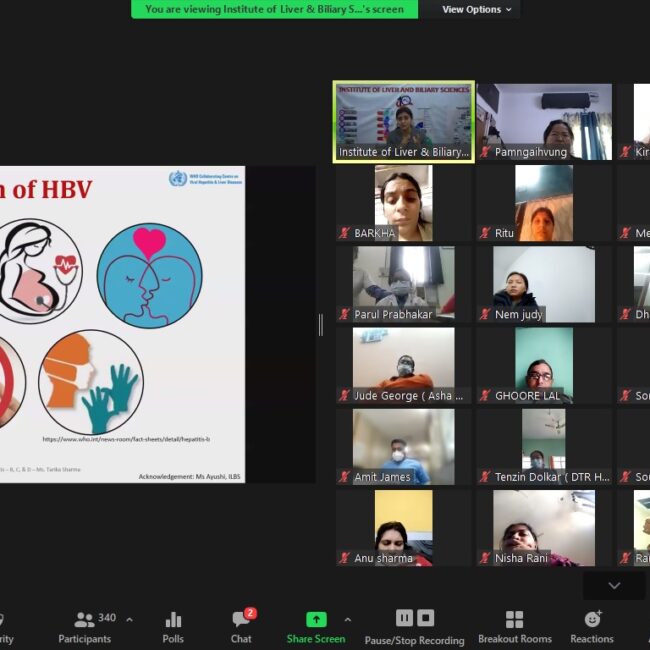Click the muted mic icon on Amit James

[345, 477]
